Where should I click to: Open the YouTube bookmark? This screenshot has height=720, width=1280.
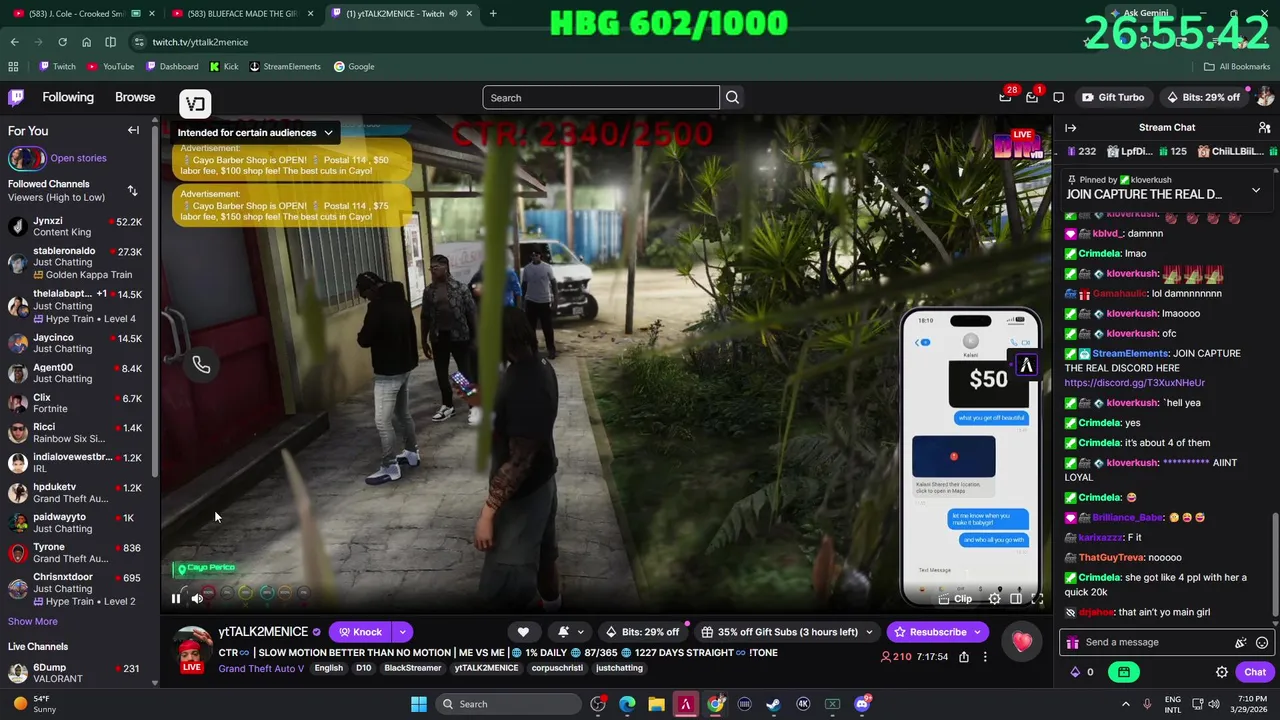coord(111,66)
